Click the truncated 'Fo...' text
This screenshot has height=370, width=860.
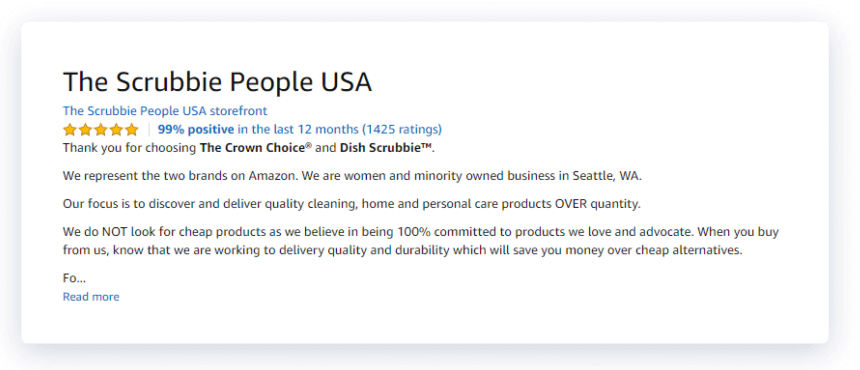pos(75,278)
